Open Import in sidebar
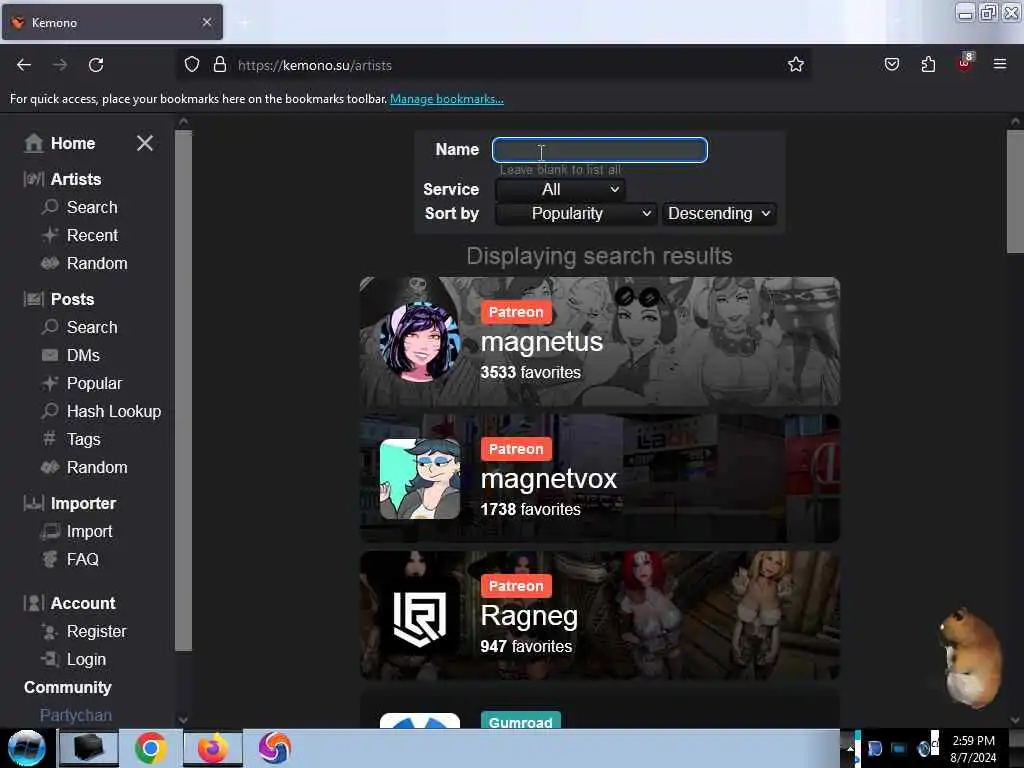 (x=89, y=532)
